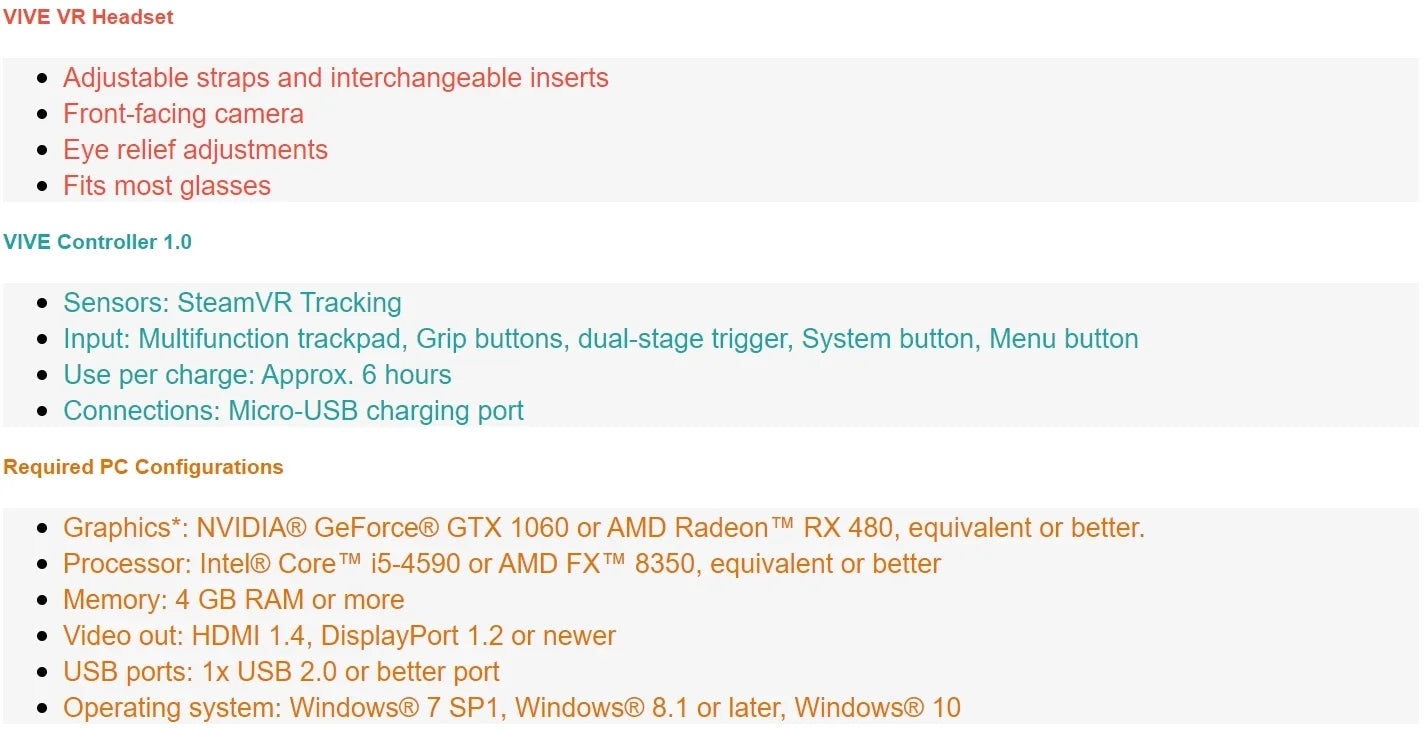Click the Input: Multifunction trackpad line
Viewport: 1426px width, 730px height.
pyautogui.click(x=601, y=339)
